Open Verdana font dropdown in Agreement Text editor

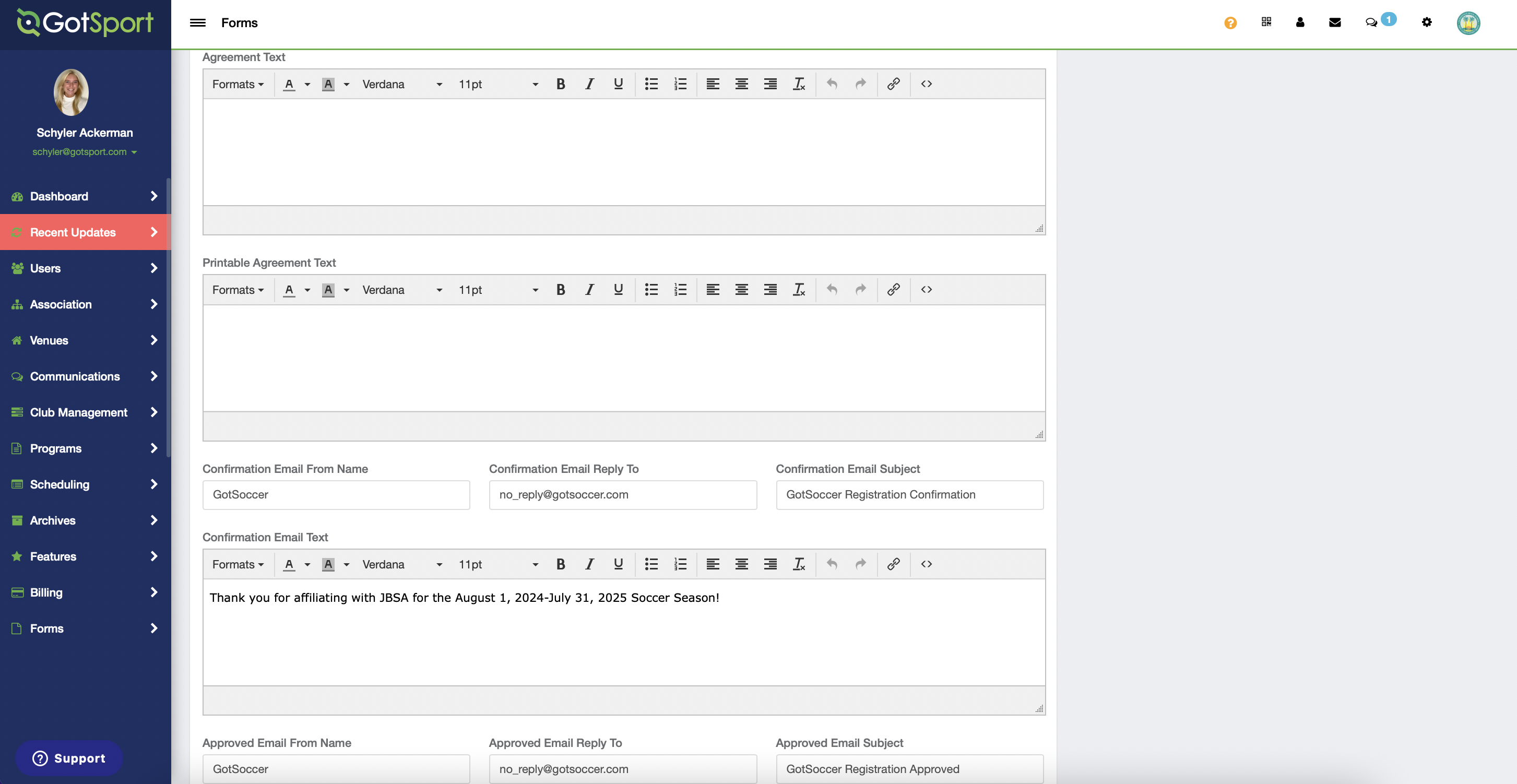pos(402,84)
